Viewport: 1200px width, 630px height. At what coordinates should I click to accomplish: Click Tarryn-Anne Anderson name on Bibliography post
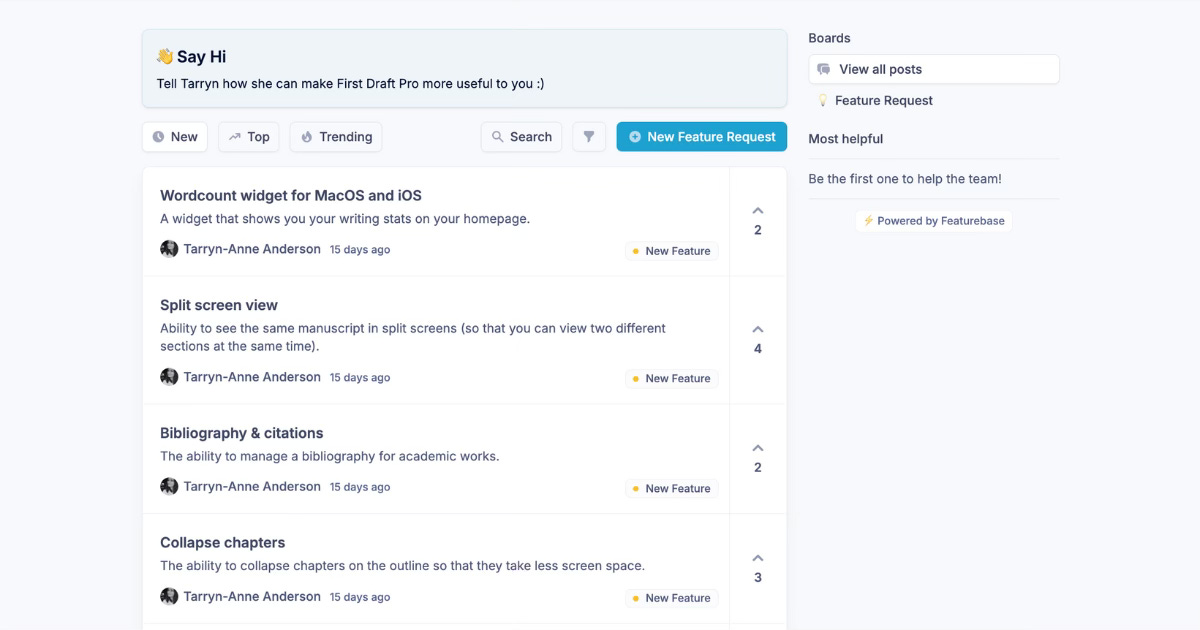[252, 486]
